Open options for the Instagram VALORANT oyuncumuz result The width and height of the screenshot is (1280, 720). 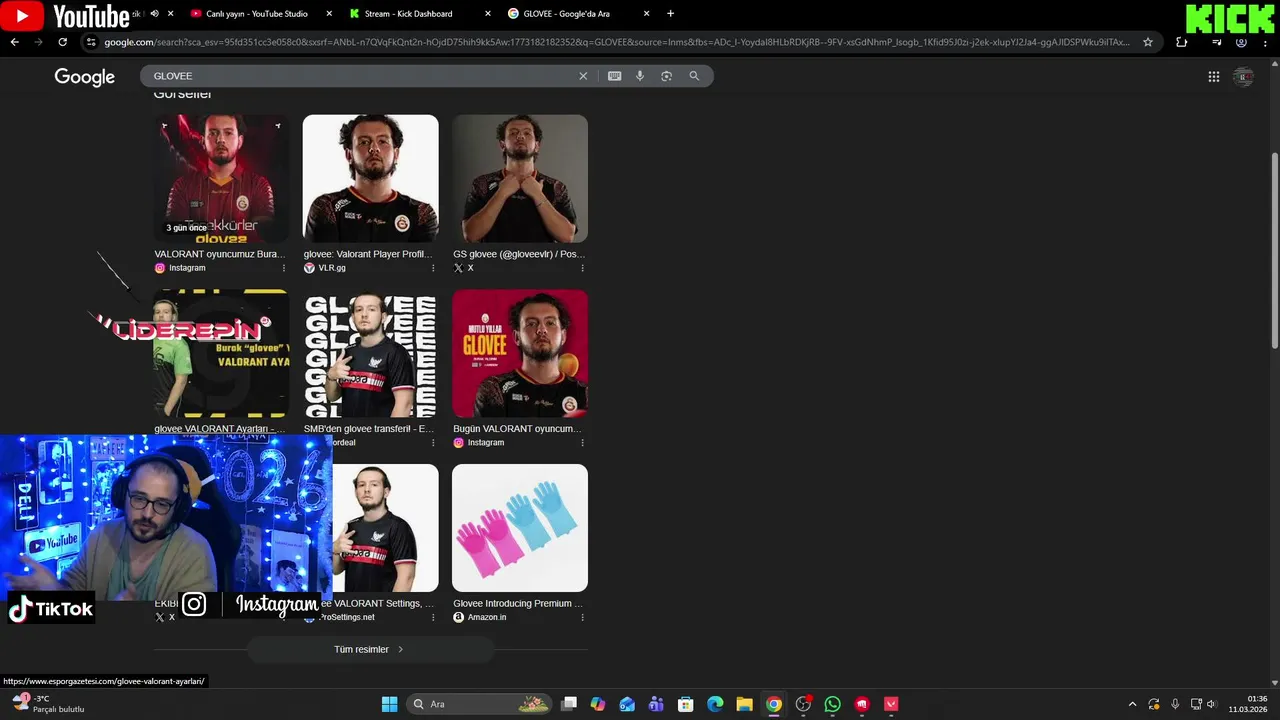point(283,268)
